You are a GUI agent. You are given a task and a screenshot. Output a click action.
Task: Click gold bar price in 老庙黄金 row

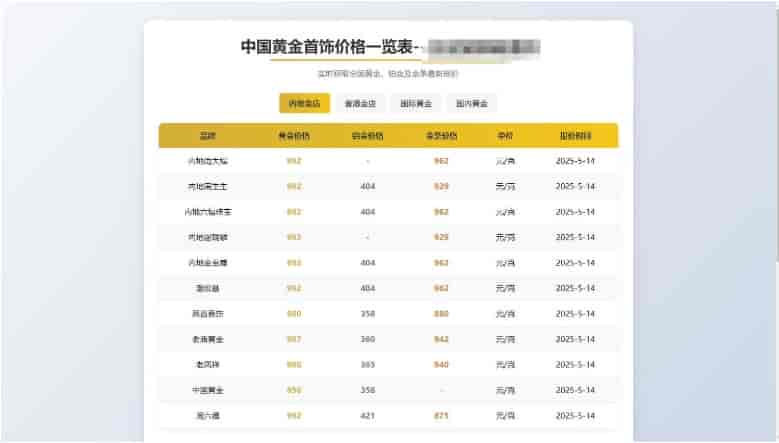[441, 339]
